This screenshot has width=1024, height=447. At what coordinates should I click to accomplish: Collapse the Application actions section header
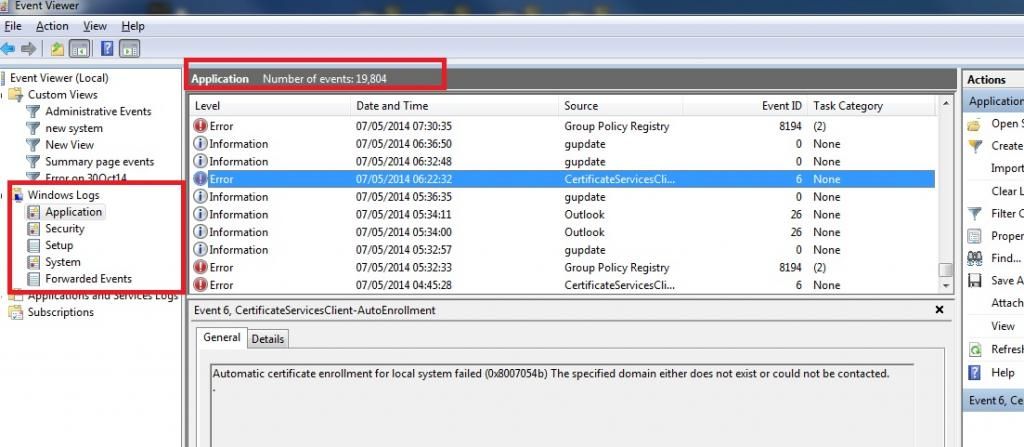coord(993,101)
